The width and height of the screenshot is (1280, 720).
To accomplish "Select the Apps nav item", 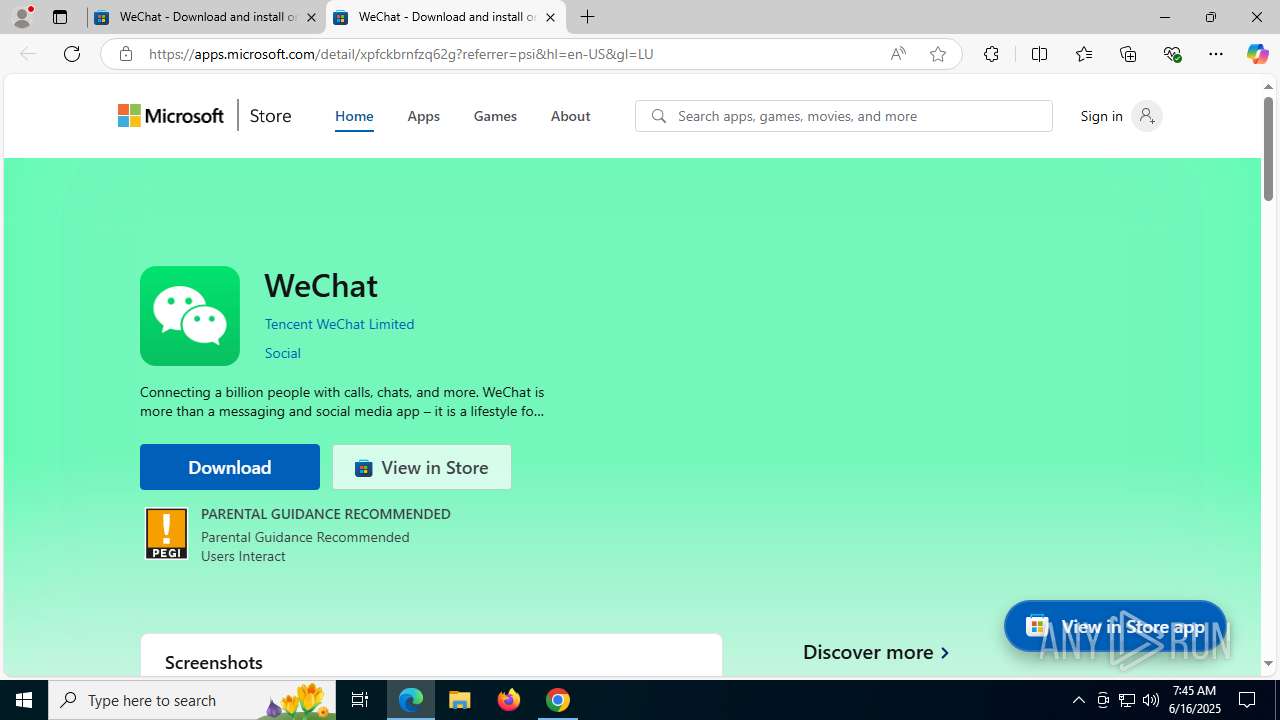I will tap(423, 116).
